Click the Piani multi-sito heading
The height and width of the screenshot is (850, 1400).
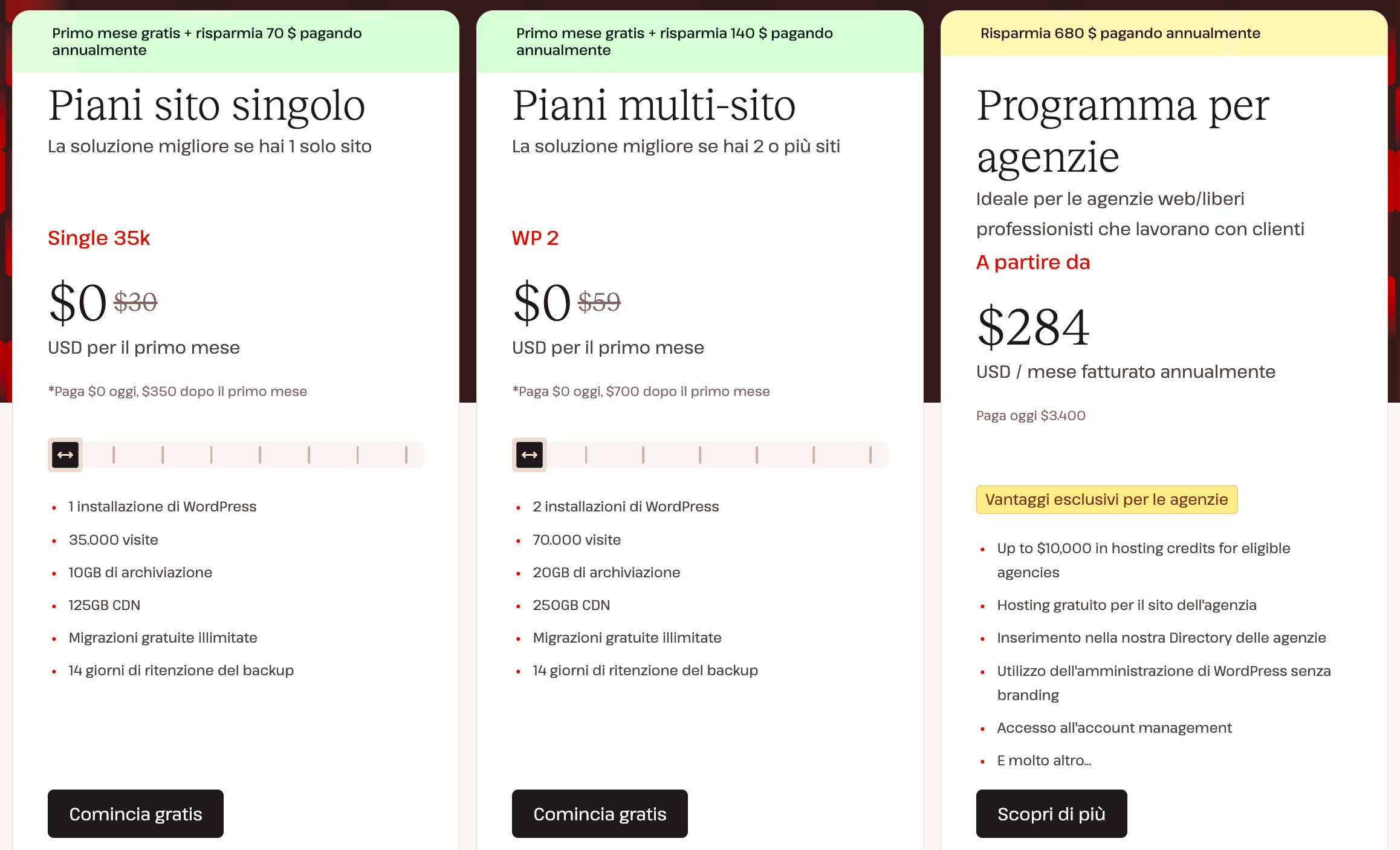point(653,106)
